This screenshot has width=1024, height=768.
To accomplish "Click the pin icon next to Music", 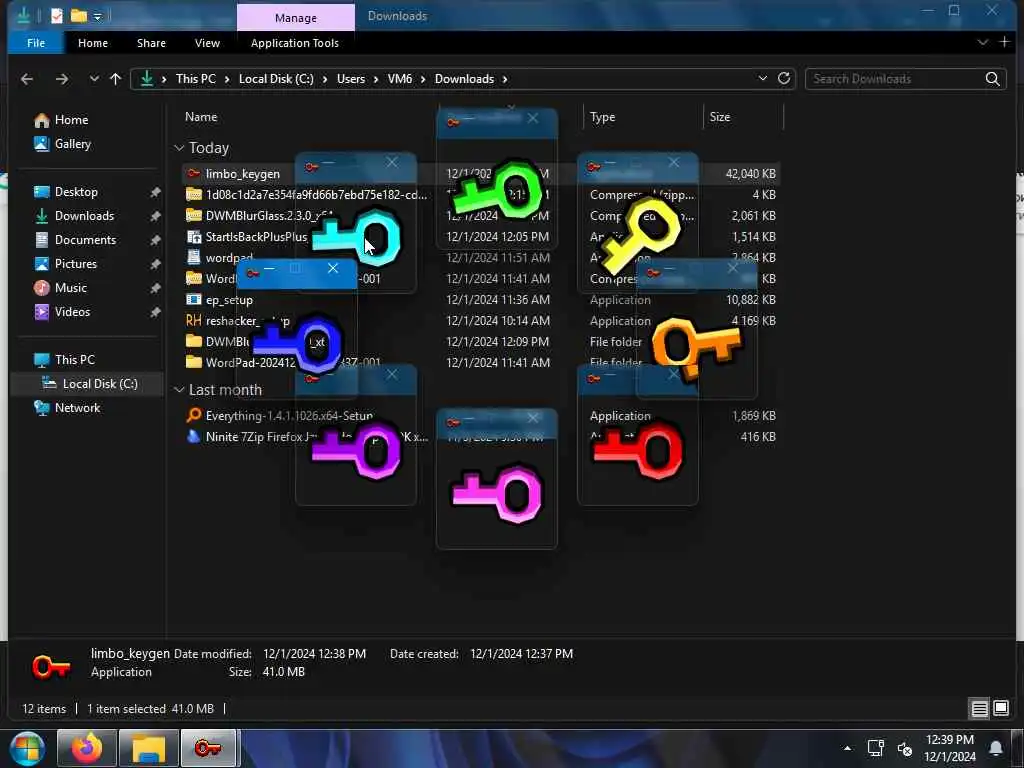I will (x=155, y=288).
